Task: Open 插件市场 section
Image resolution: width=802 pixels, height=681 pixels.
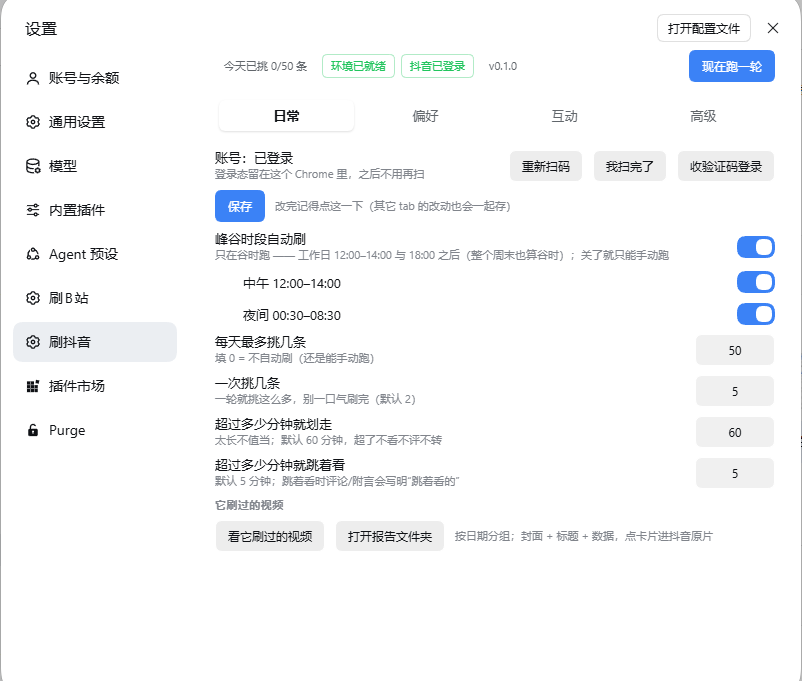Action: (x=95, y=386)
